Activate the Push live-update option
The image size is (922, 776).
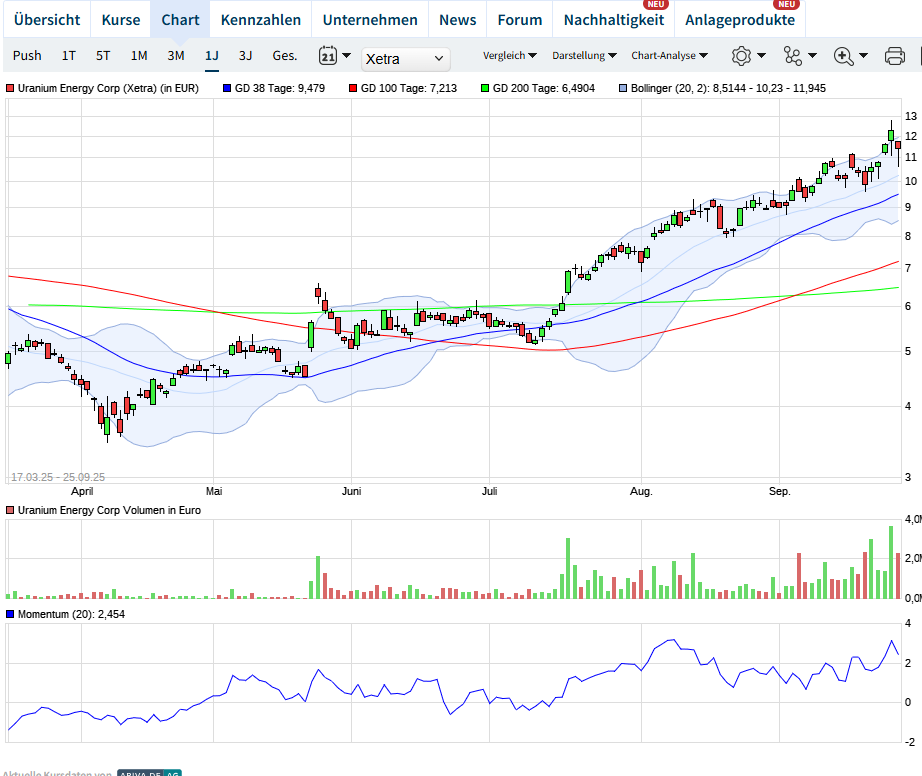point(27,56)
